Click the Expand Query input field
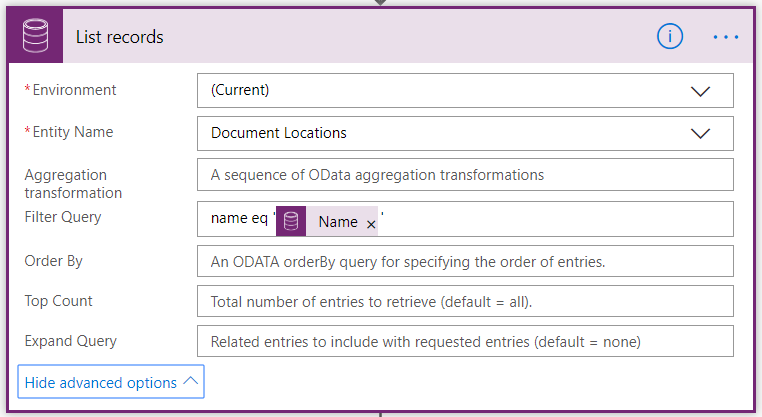This screenshot has width=762, height=417. (x=465, y=341)
